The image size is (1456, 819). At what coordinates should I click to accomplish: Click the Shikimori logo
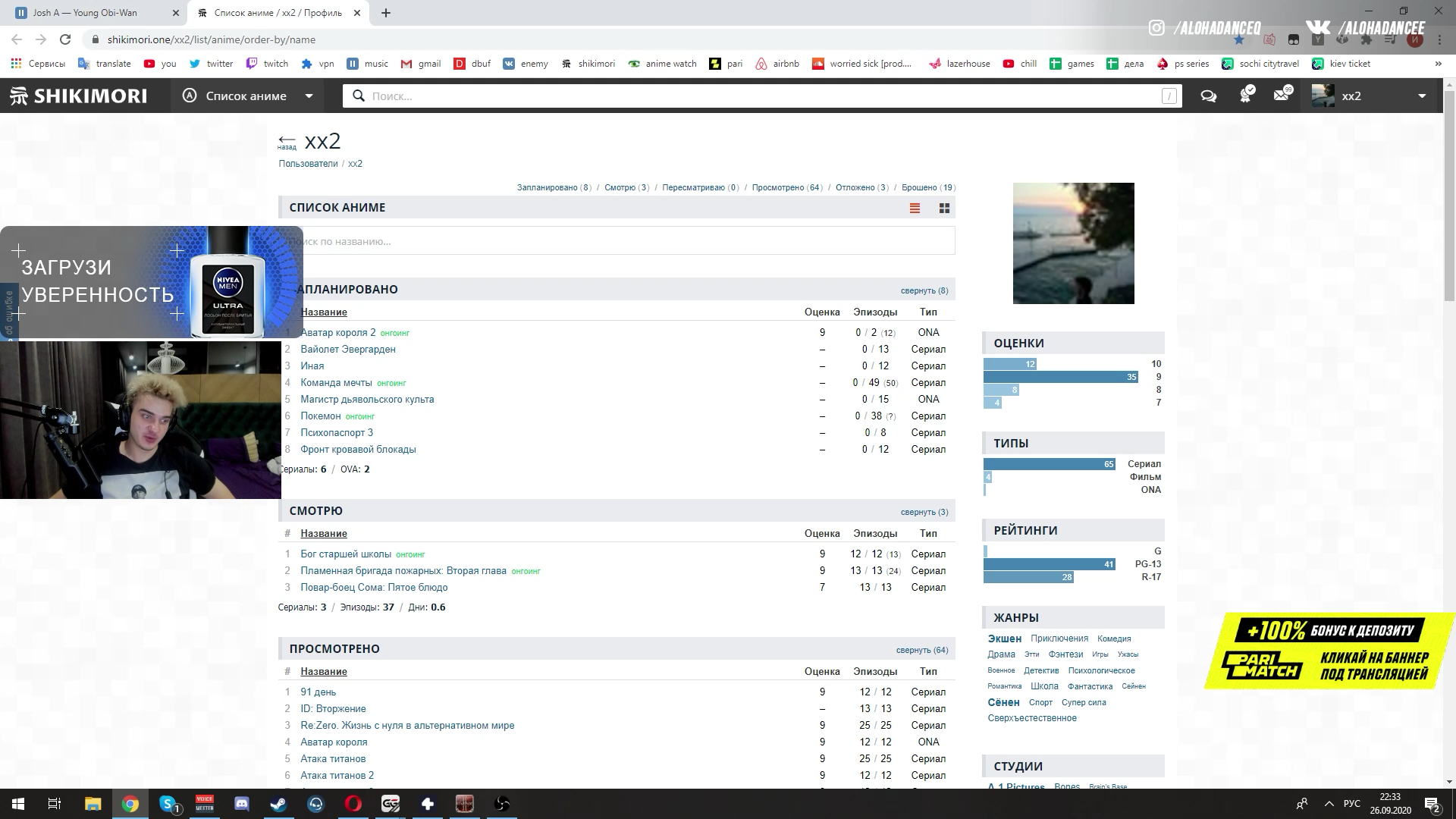tap(79, 96)
